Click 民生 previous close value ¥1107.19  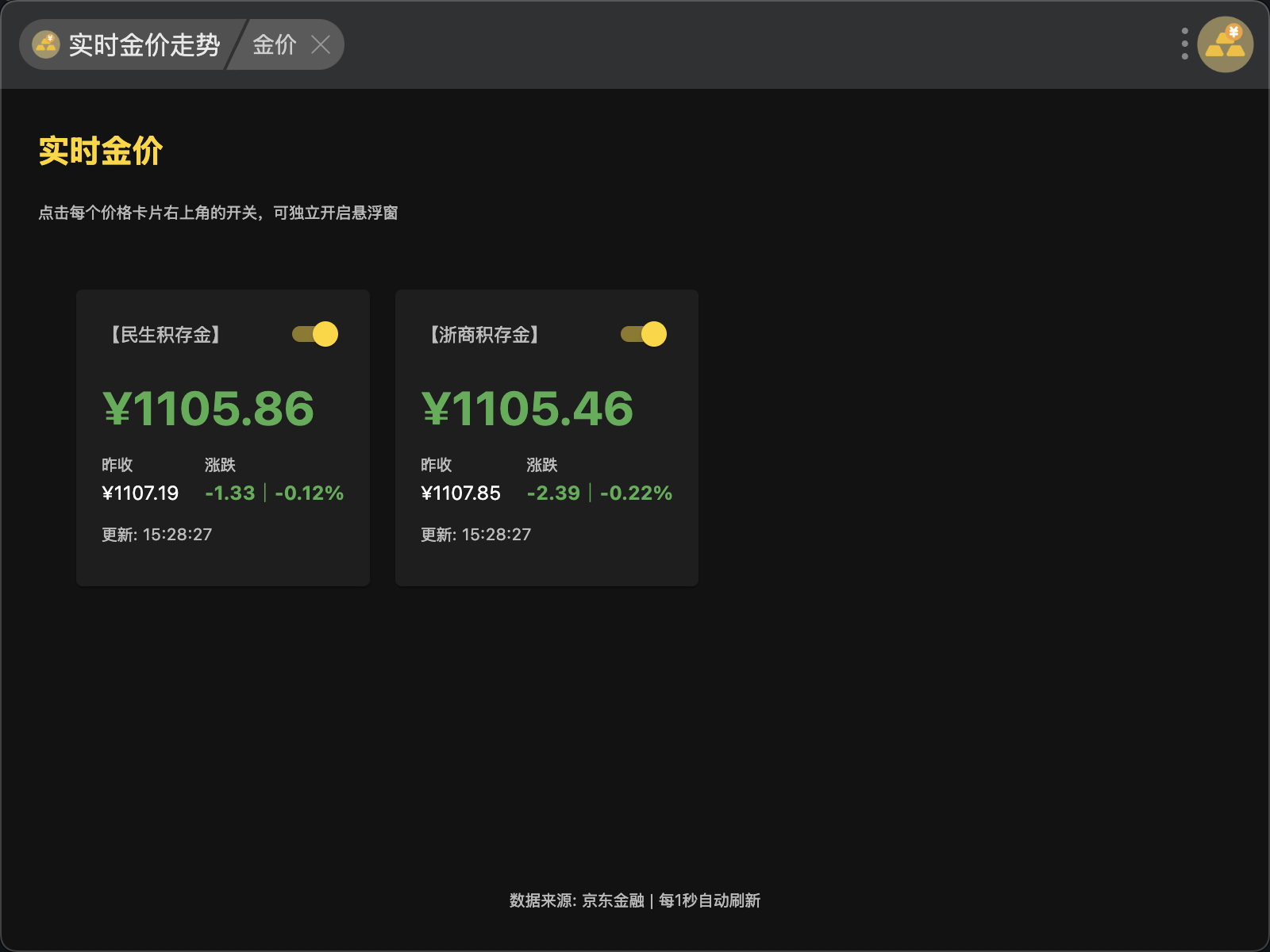pos(140,493)
